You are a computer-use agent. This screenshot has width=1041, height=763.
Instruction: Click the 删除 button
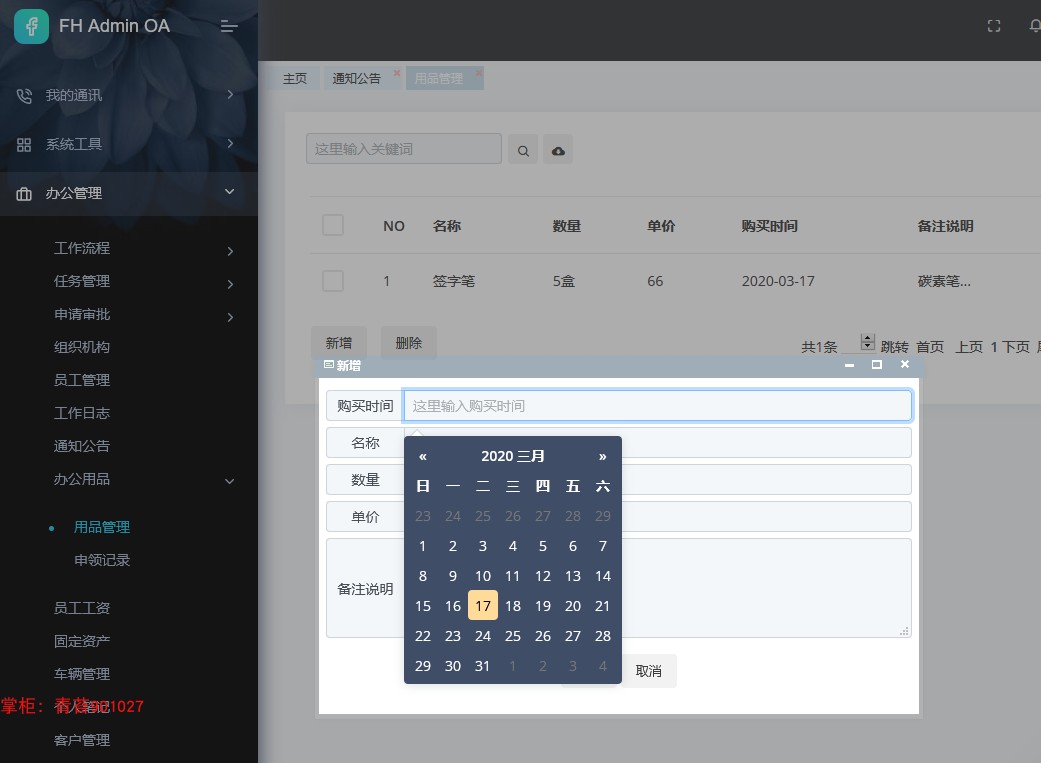tap(408, 343)
